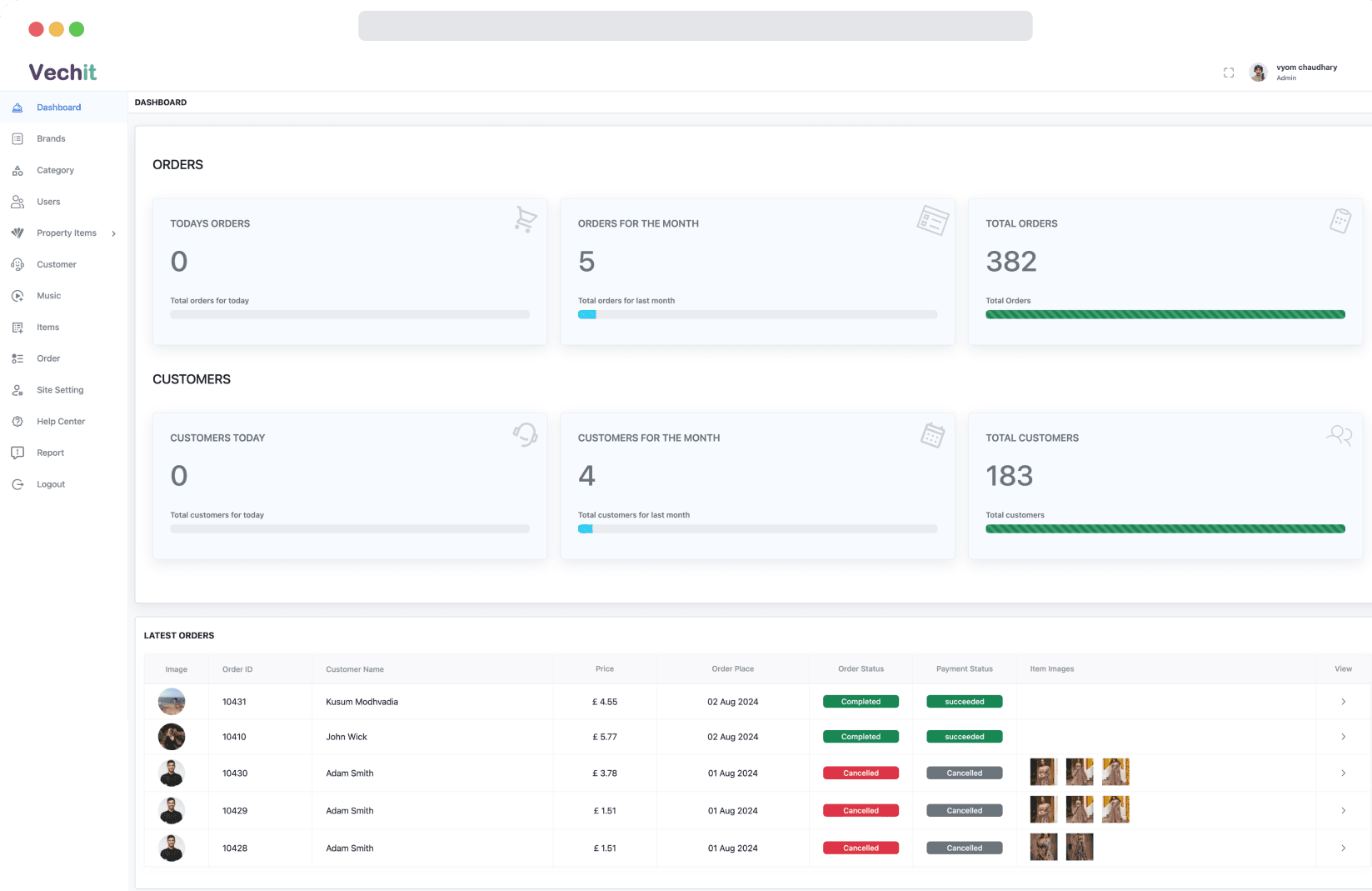Image resolution: width=1372 pixels, height=891 pixels.
Task: Expand the Property Items submenu arrow
Action: point(114,233)
